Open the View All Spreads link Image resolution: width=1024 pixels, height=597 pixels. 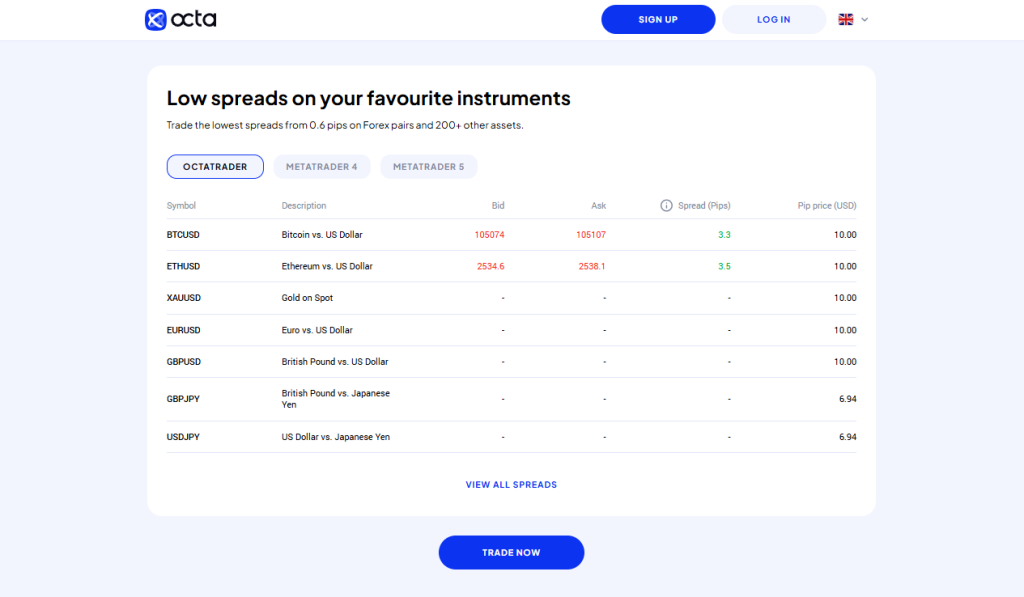click(x=511, y=485)
